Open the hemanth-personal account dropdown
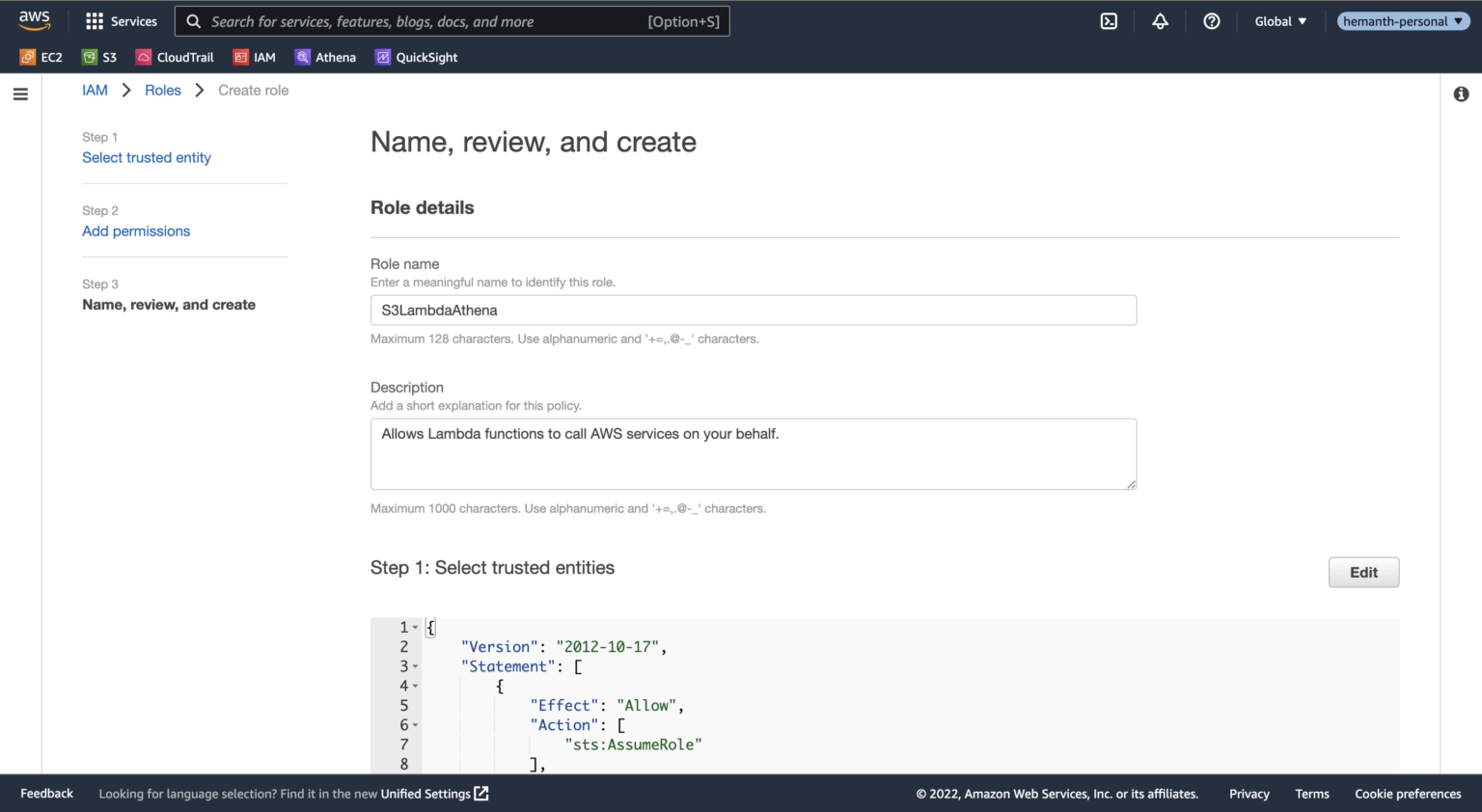Viewport: 1482px width, 812px height. click(1403, 19)
